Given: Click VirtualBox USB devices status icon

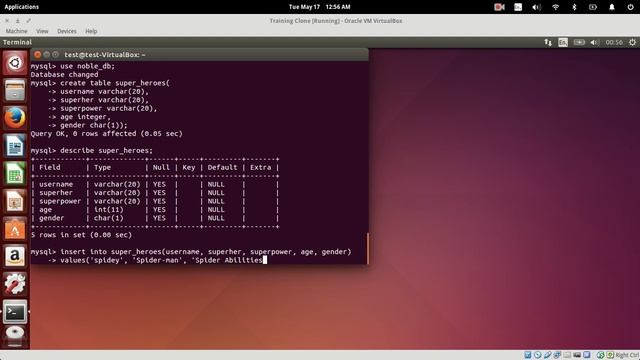Looking at the screenshot, I should (x=547, y=355).
